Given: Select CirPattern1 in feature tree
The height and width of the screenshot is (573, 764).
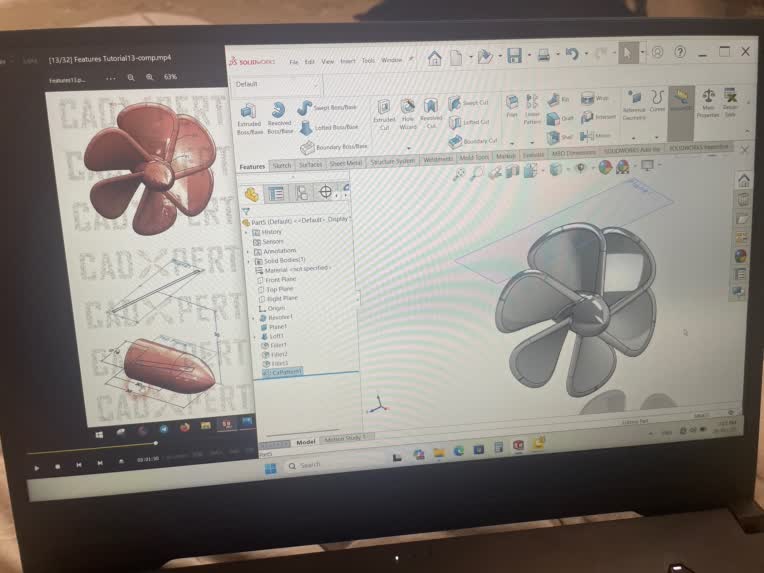Looking at the screenshot, I should click(x=284, y=373).
